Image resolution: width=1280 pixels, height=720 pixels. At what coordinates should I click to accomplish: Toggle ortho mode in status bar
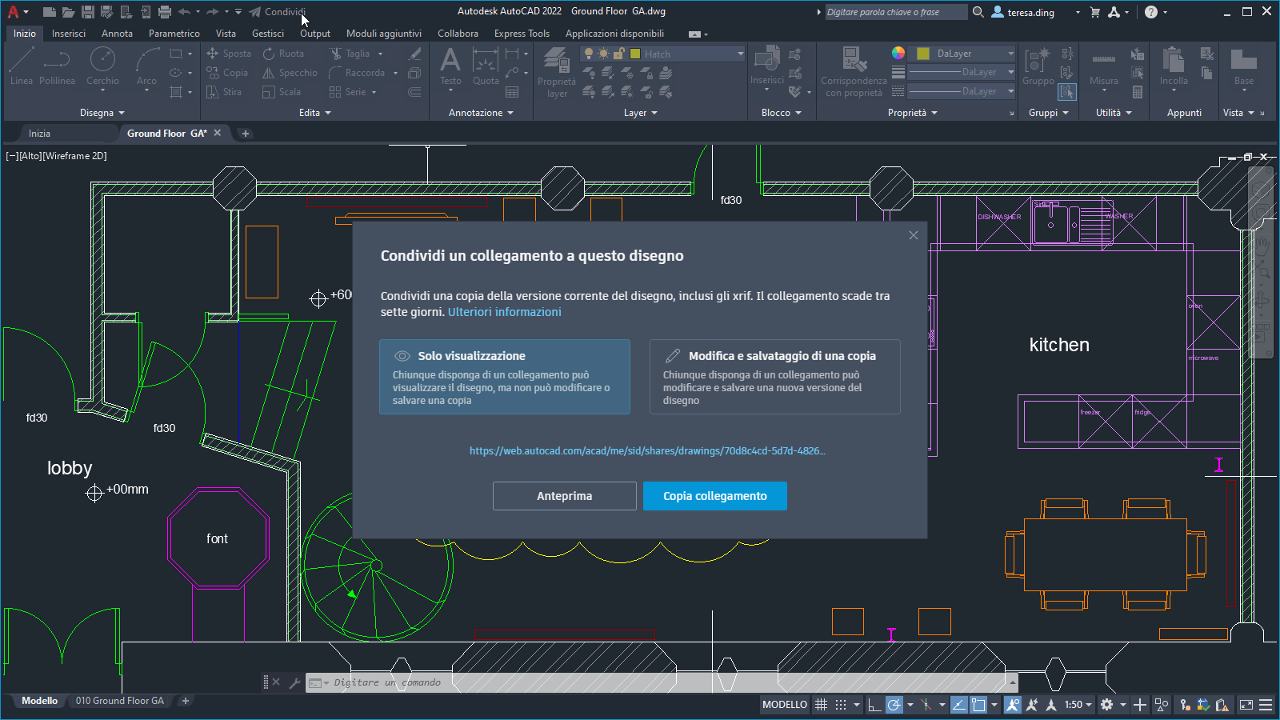coord(875,705)
